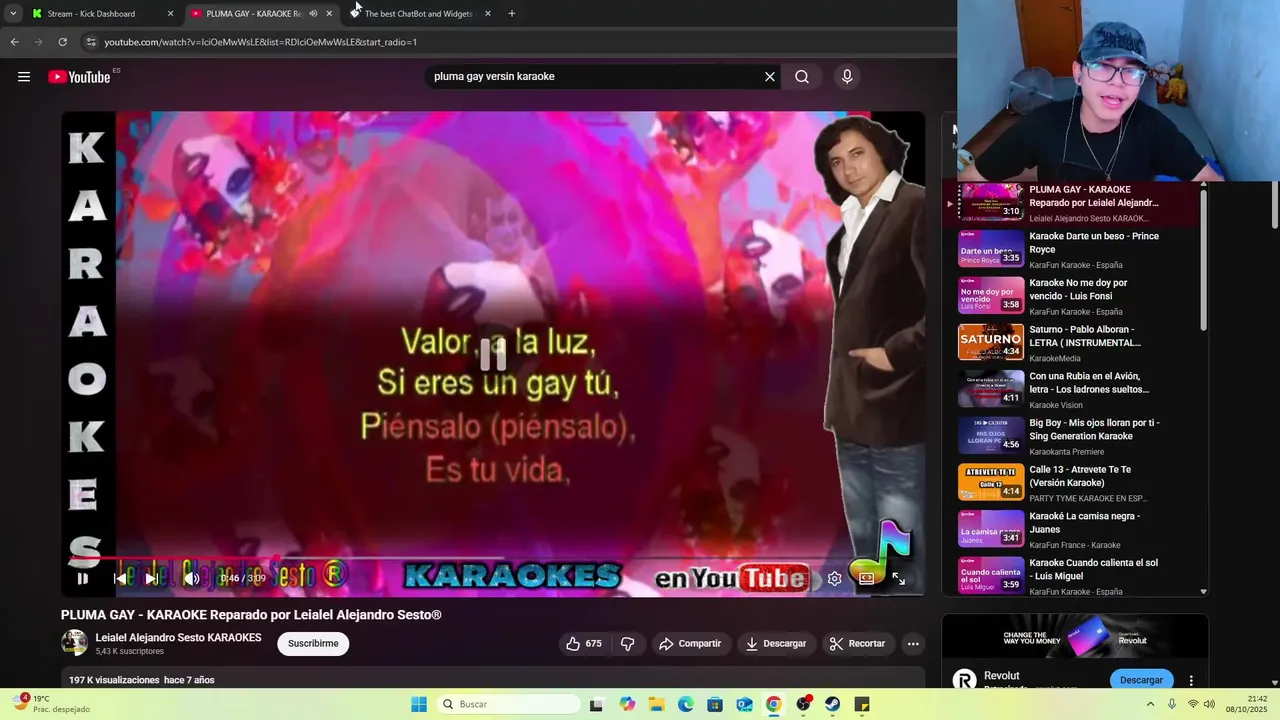The height and width of the screenshot is (720, 1280).
Task: Skip to the previous video in the playlist
Action: coord(120,578)
